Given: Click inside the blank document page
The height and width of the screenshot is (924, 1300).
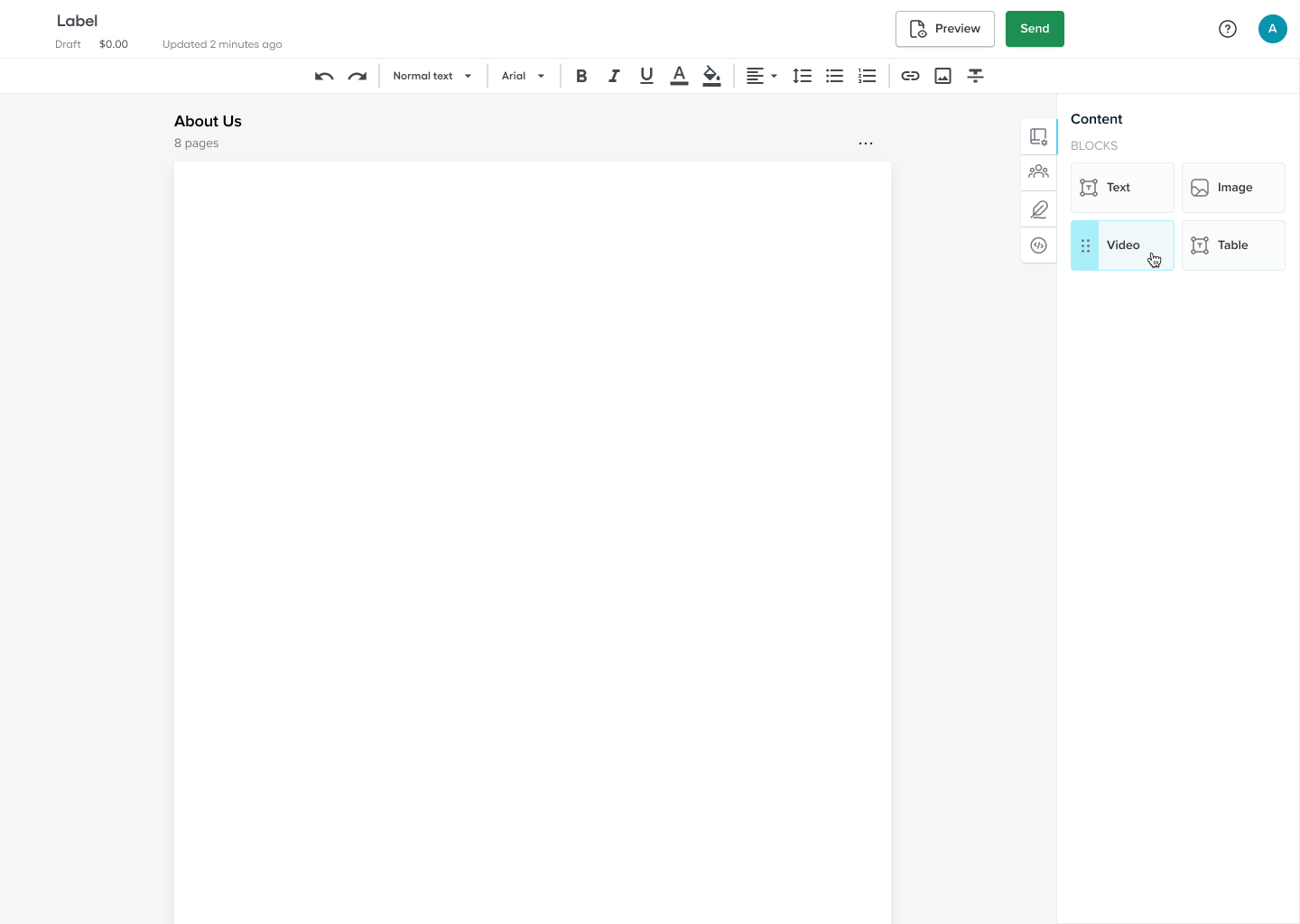Looking at the screenshot, I should (x=533, y=541).
